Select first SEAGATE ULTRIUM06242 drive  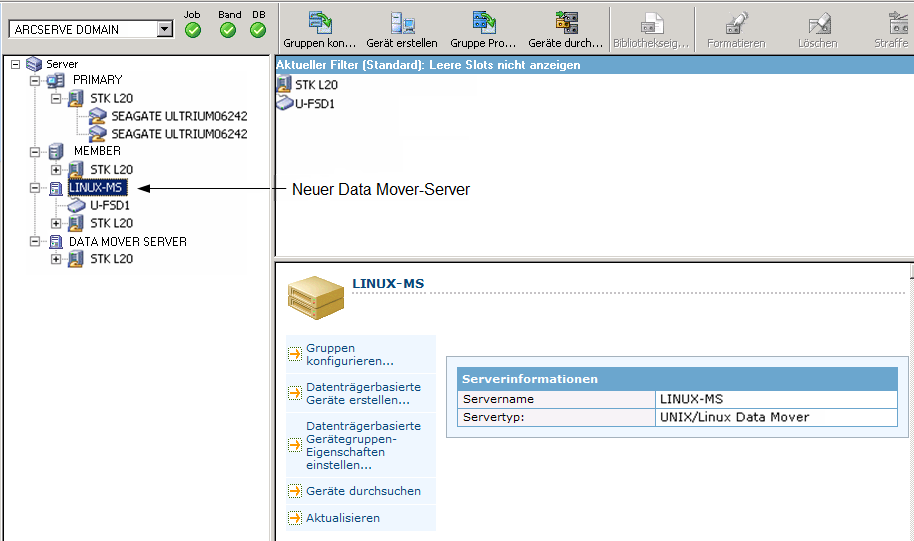click(178, 116)
